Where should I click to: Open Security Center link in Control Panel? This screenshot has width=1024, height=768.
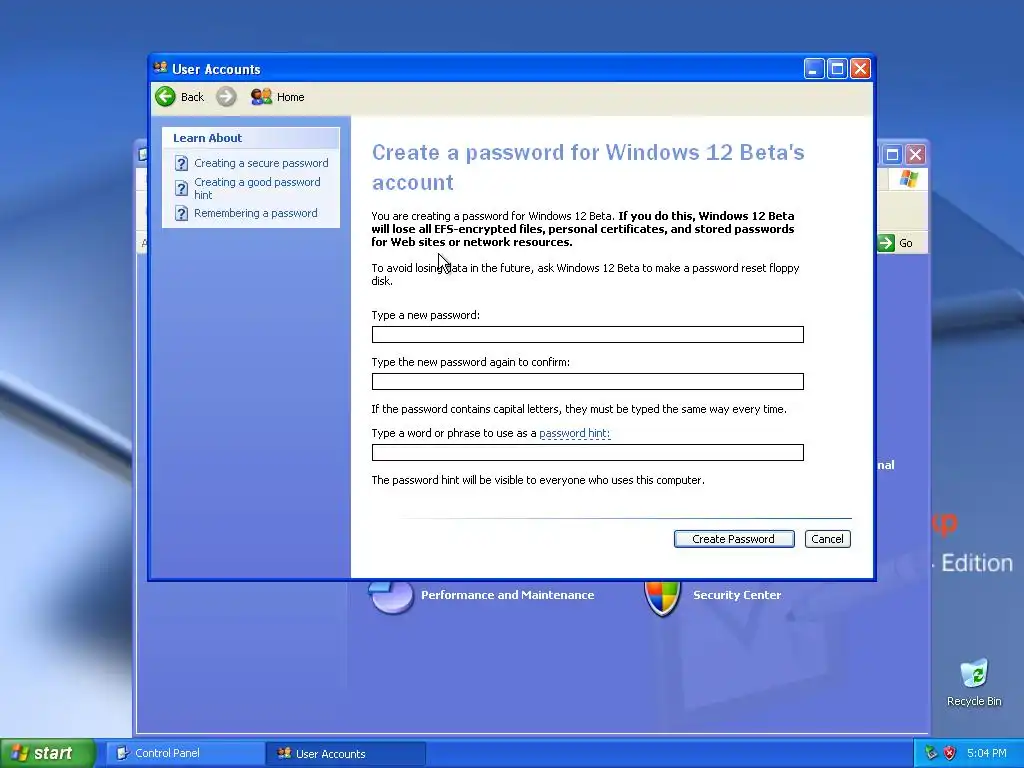(x=737, y=595)
